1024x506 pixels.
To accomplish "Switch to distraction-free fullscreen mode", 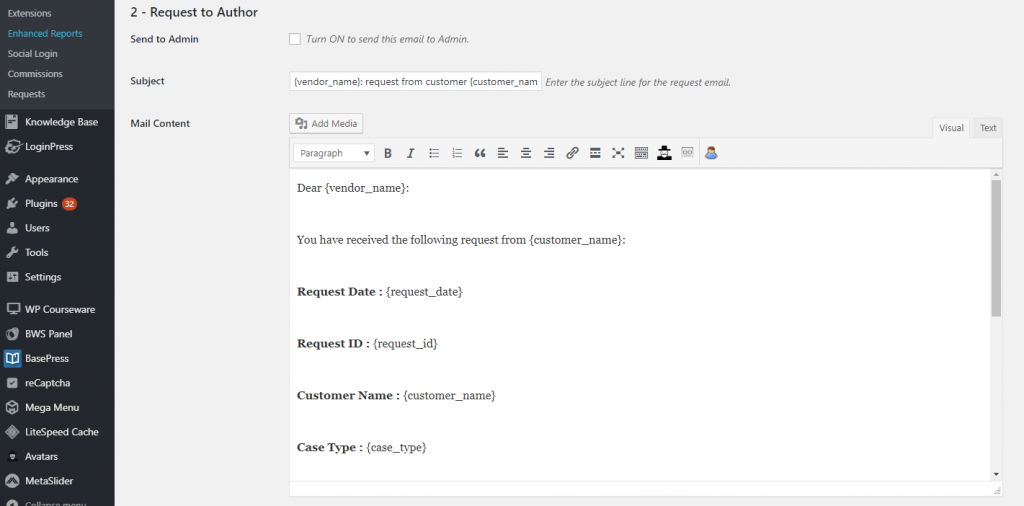I will pos(618,153).
